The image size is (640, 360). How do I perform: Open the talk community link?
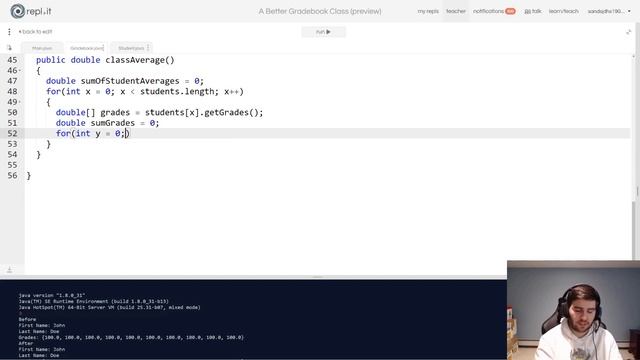click(x=533, y=11)
